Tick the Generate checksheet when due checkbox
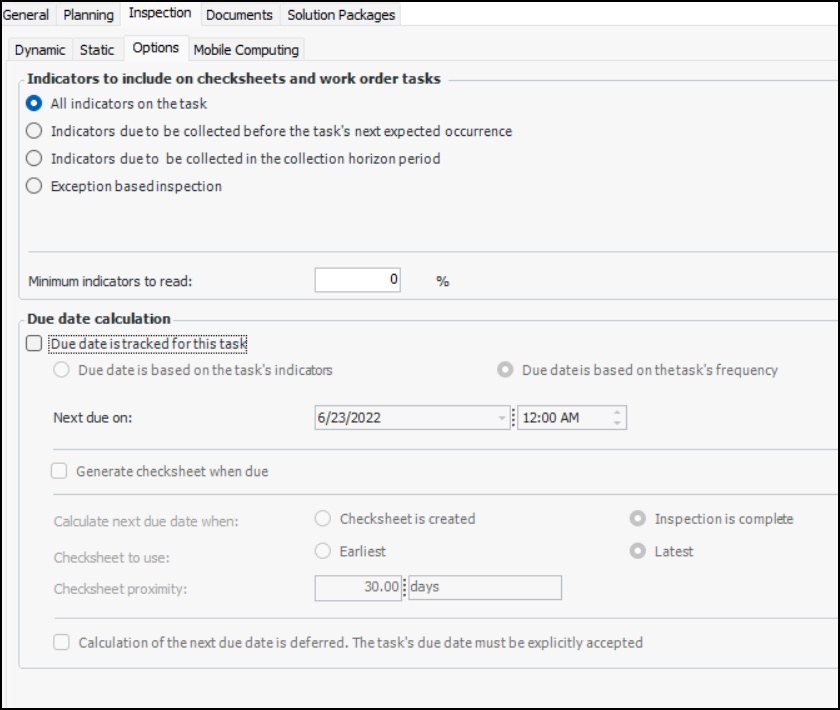Screen dimensions: 840x710 pos(60,471)
